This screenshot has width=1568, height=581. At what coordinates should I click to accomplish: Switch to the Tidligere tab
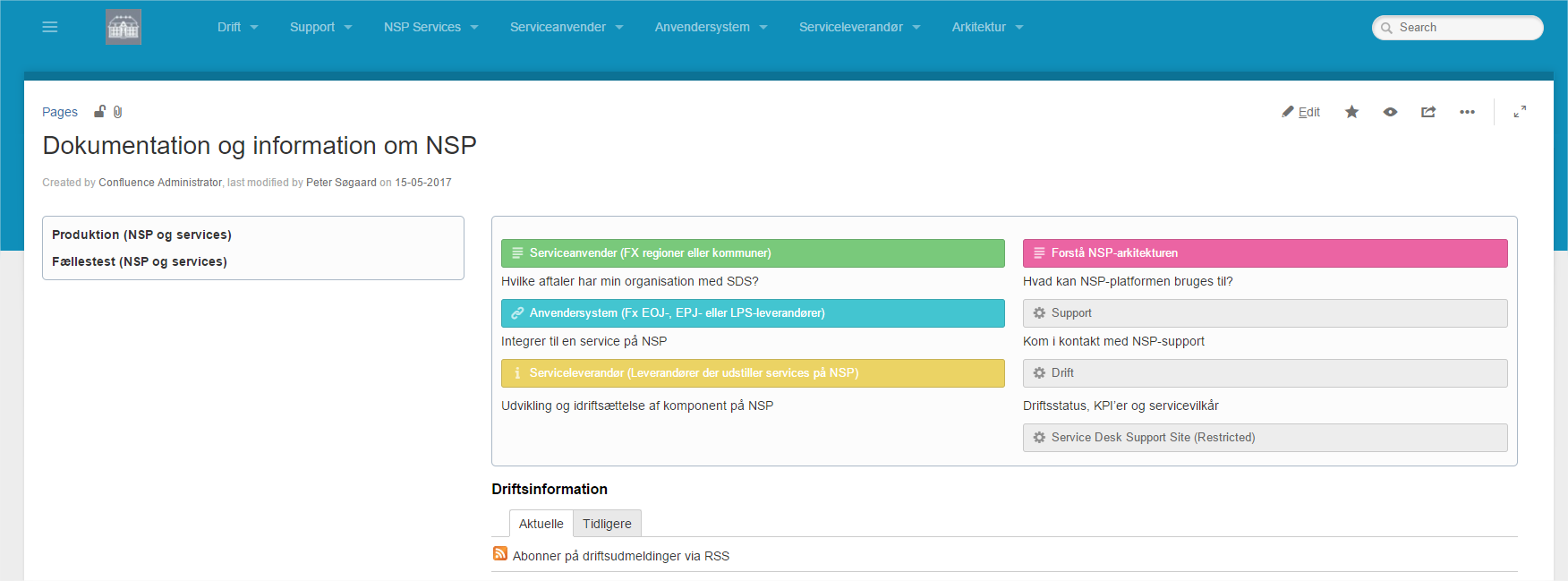[x=607, y=524]
